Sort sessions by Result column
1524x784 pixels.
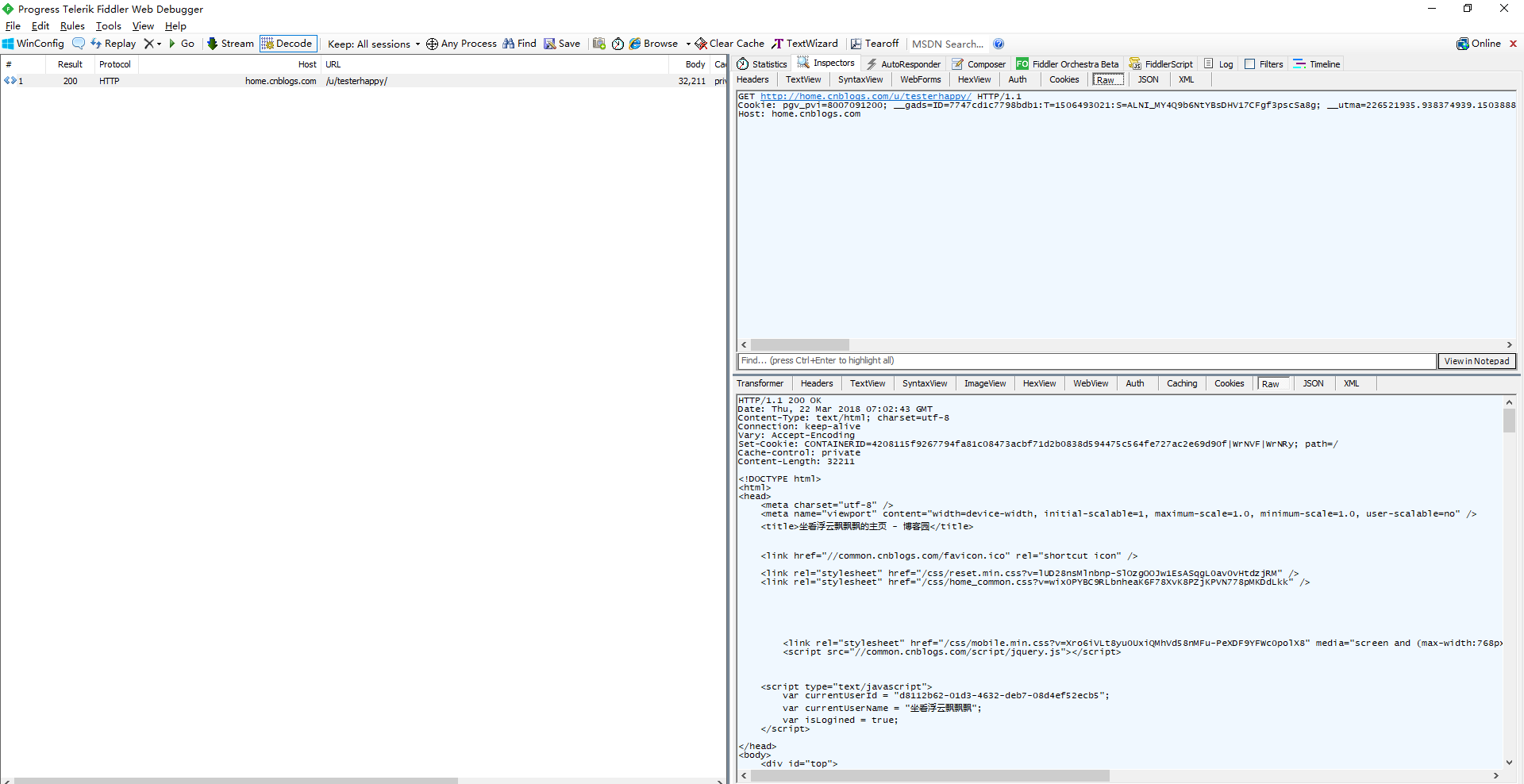pyautogui.click(x=70, y=64)
